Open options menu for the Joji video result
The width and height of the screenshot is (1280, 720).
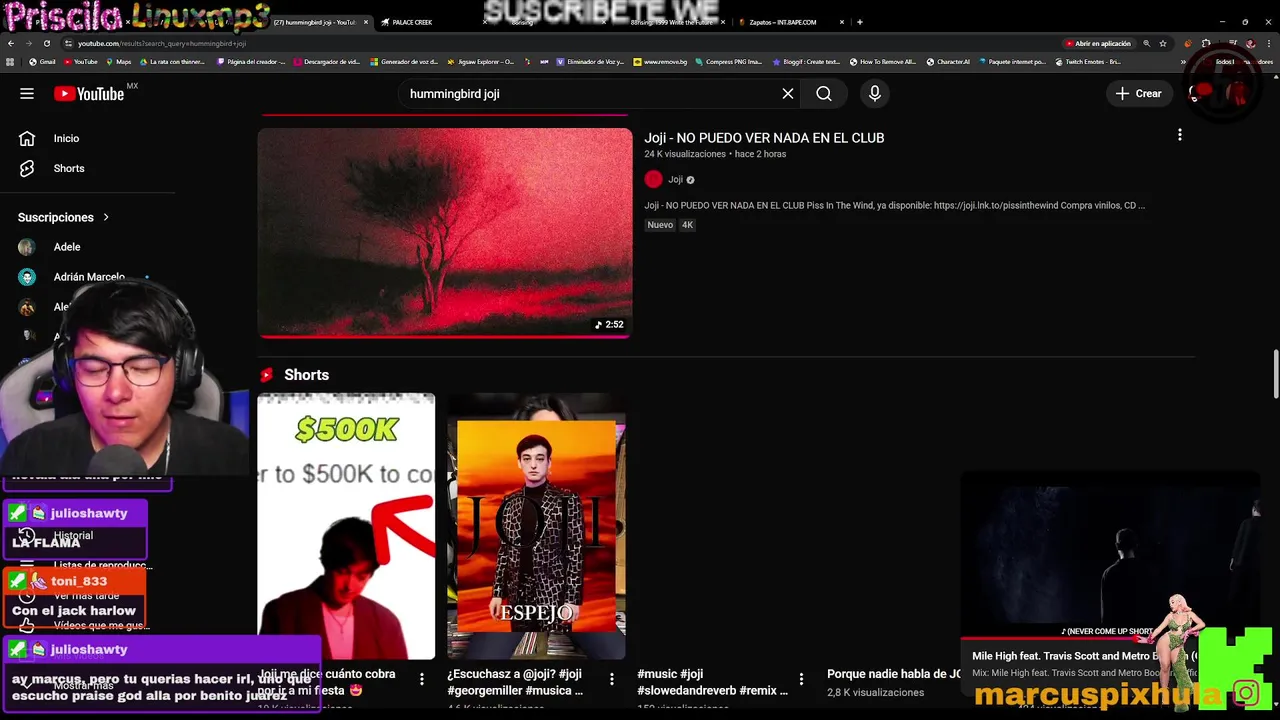[x=1180, y=135]
